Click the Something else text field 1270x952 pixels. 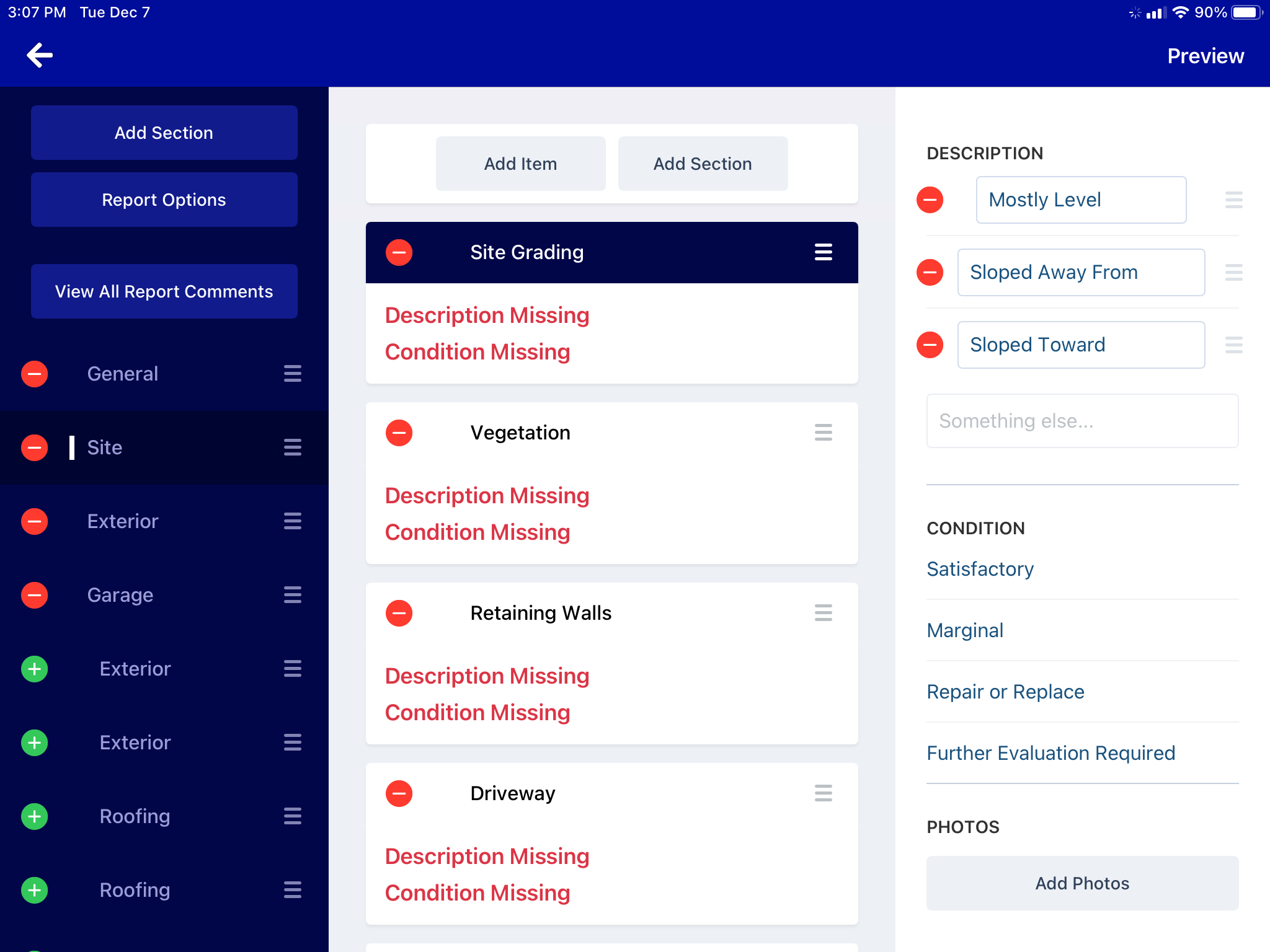(1082, 421)
